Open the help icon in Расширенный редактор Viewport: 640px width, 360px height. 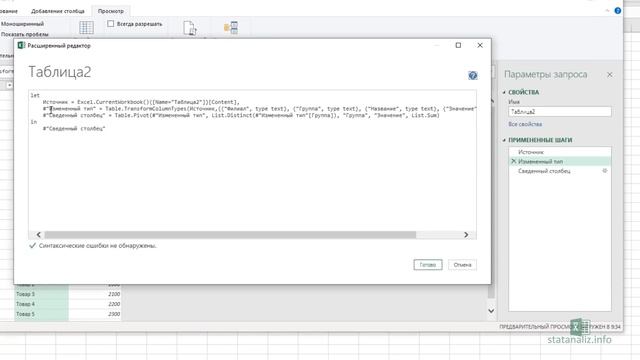click(473, 76)
